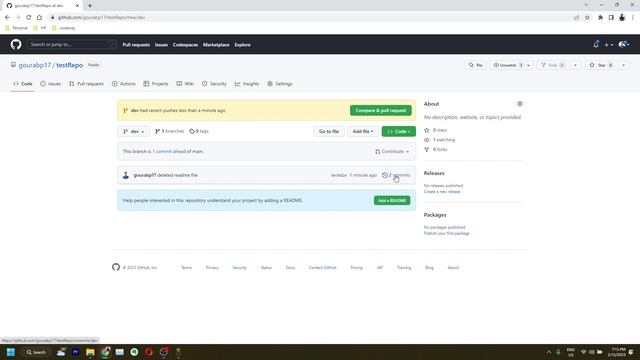Open the latest commit hash link
The height and width of the screenshot is (360, 640).
tap(339, 175)
